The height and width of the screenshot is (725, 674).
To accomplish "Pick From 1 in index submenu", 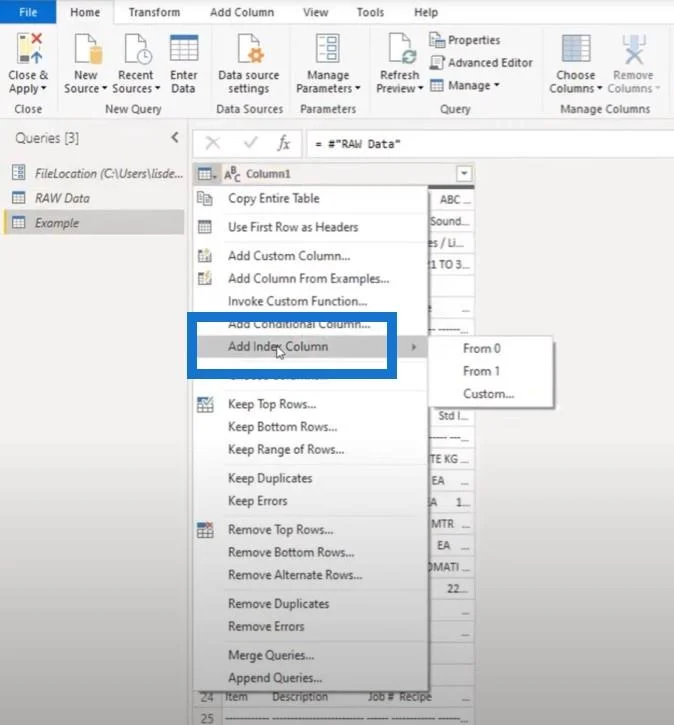I will [x=491, y=371].
